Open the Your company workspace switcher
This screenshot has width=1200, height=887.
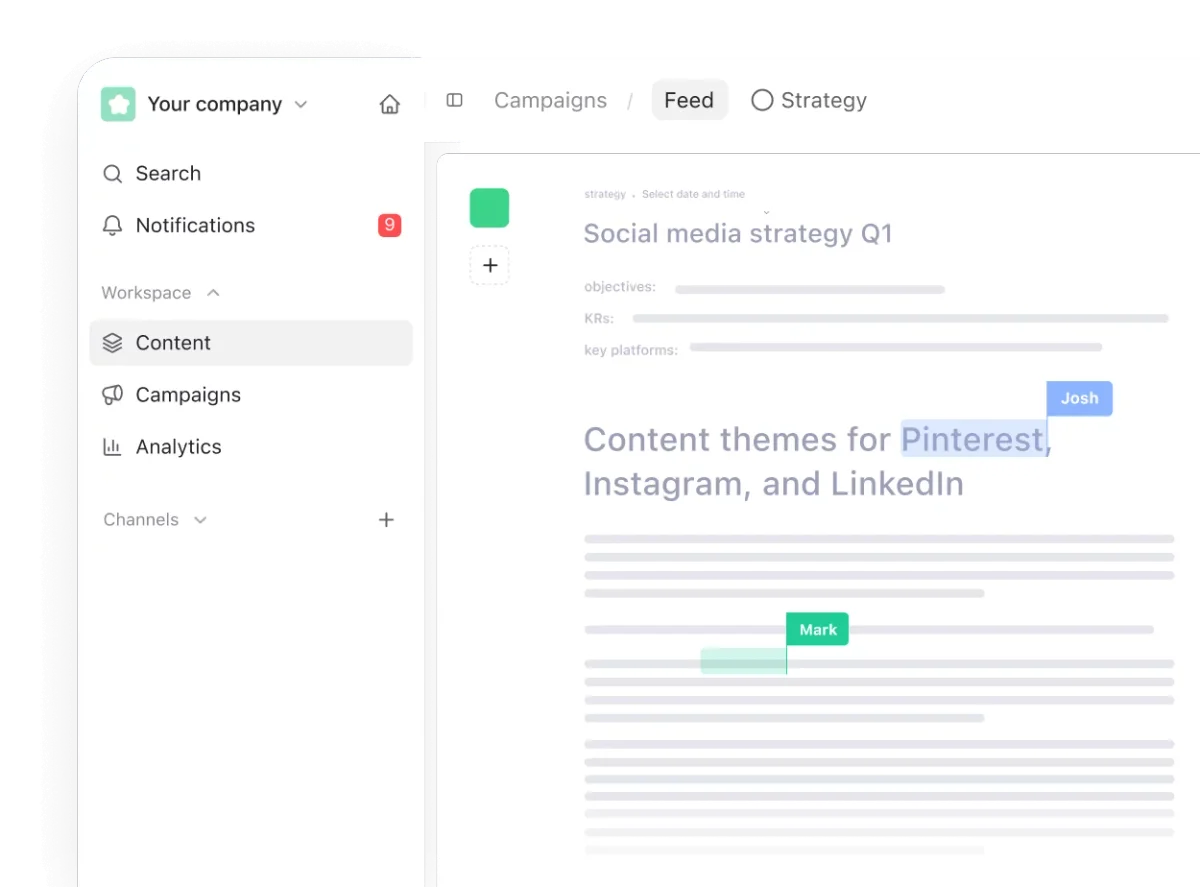pyautogui.click(x=214, y=103)
